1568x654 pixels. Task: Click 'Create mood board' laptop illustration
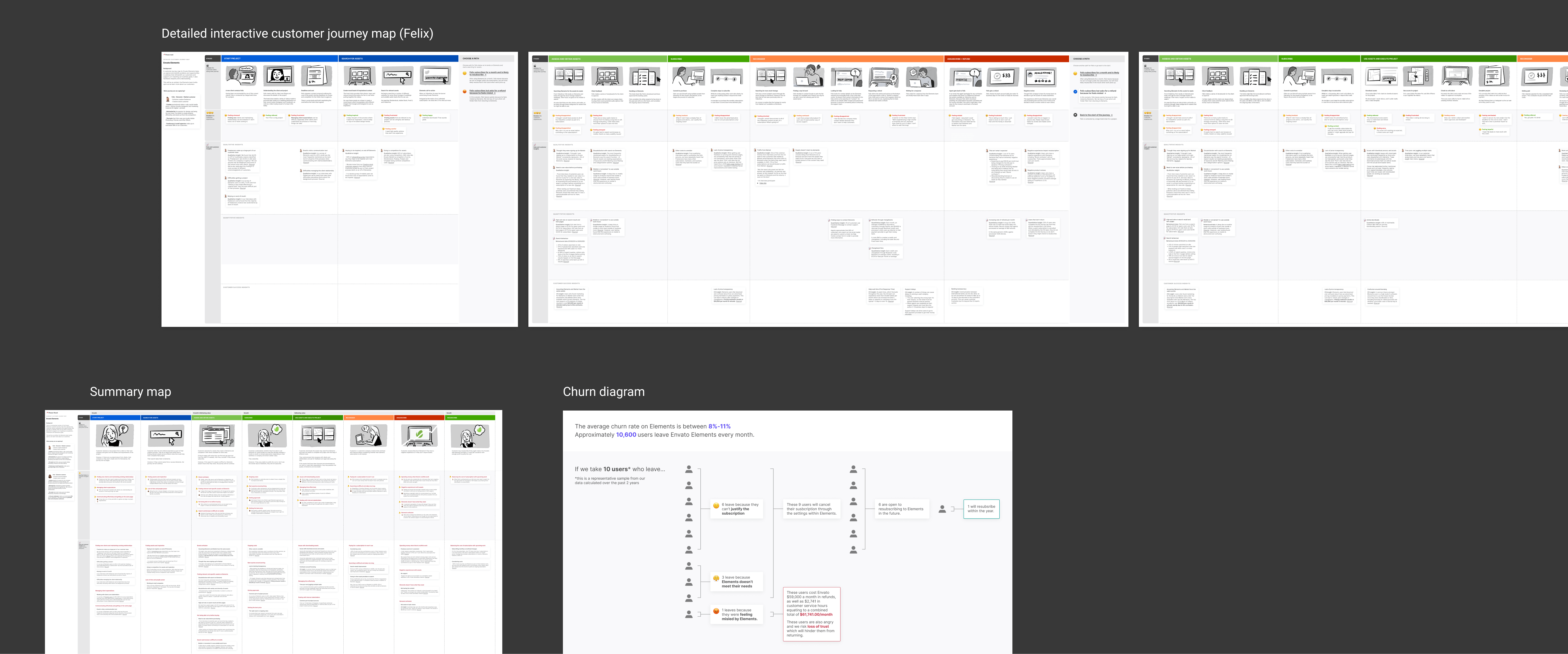click(x=360, y=76)
